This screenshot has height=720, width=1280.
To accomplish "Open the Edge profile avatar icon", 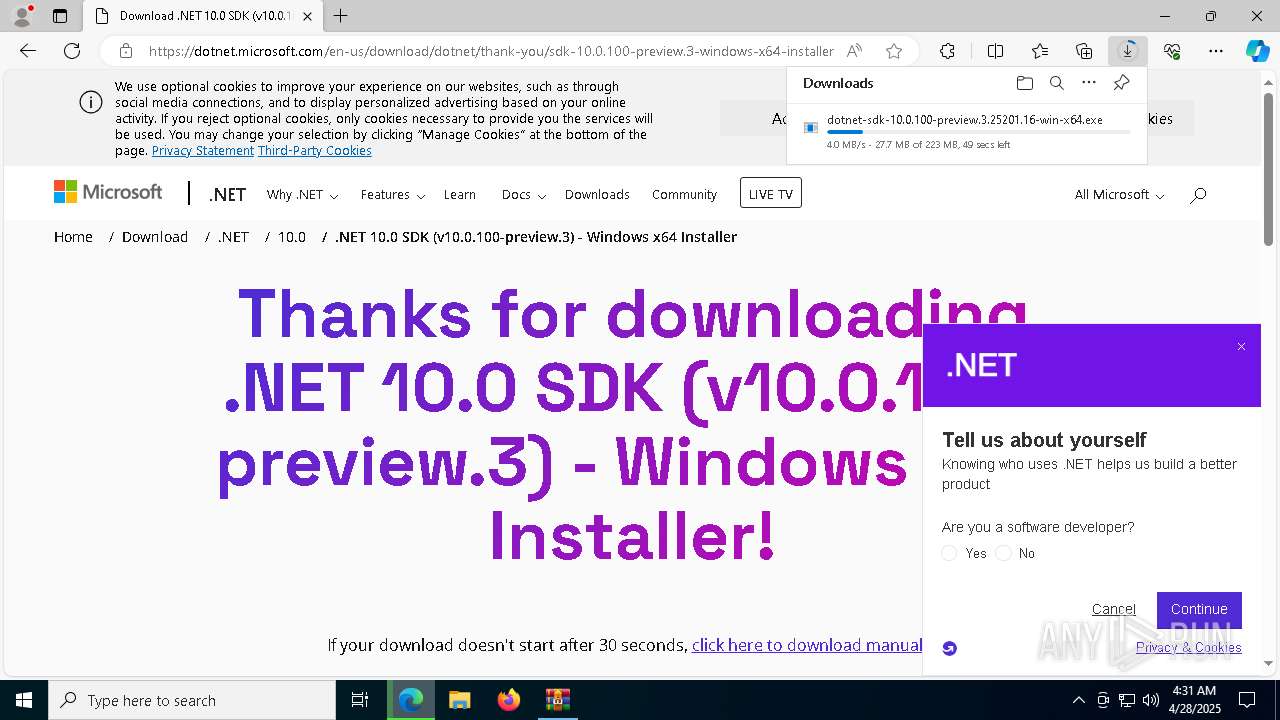I will click(21, 16).
